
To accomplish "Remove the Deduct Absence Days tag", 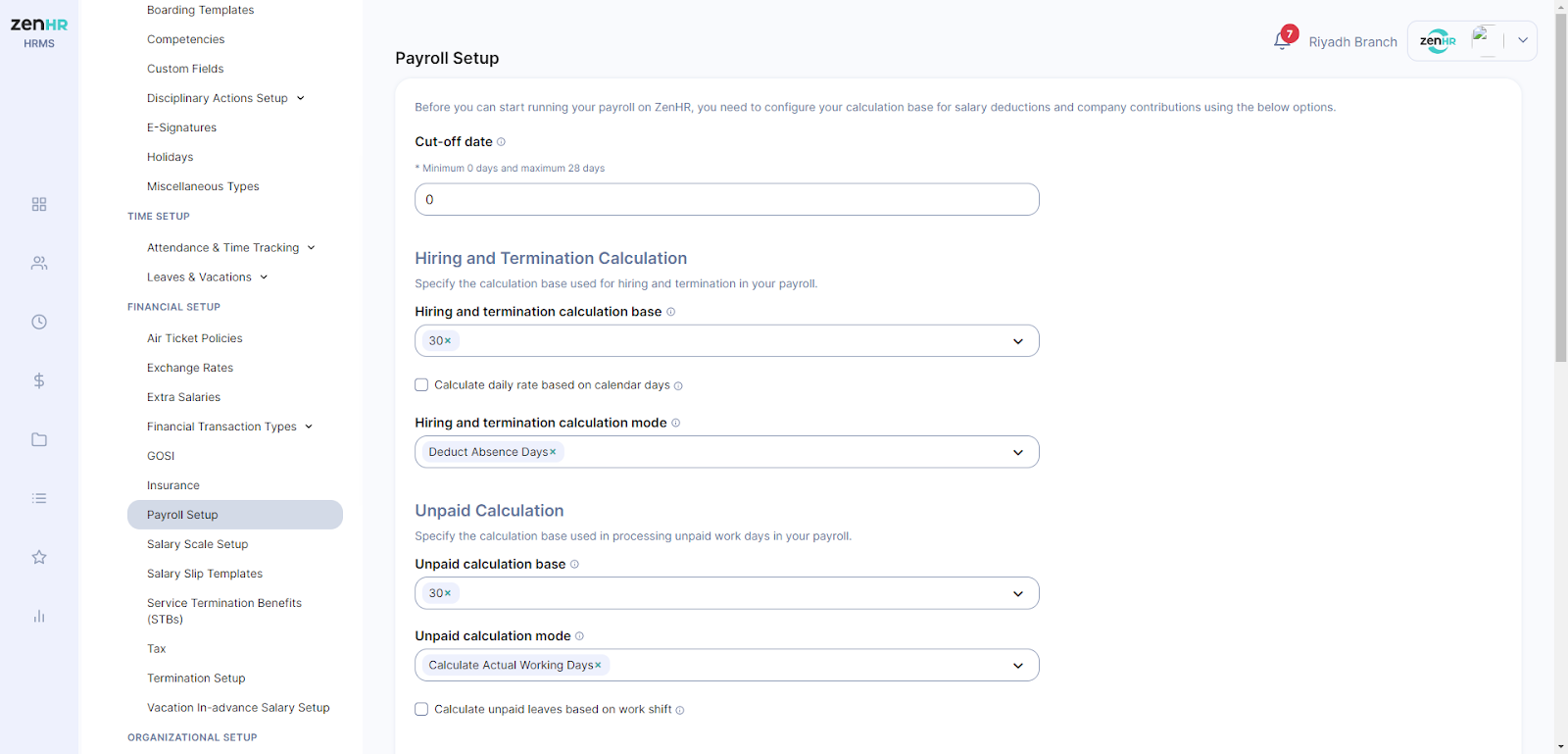I will pos(553,452).
